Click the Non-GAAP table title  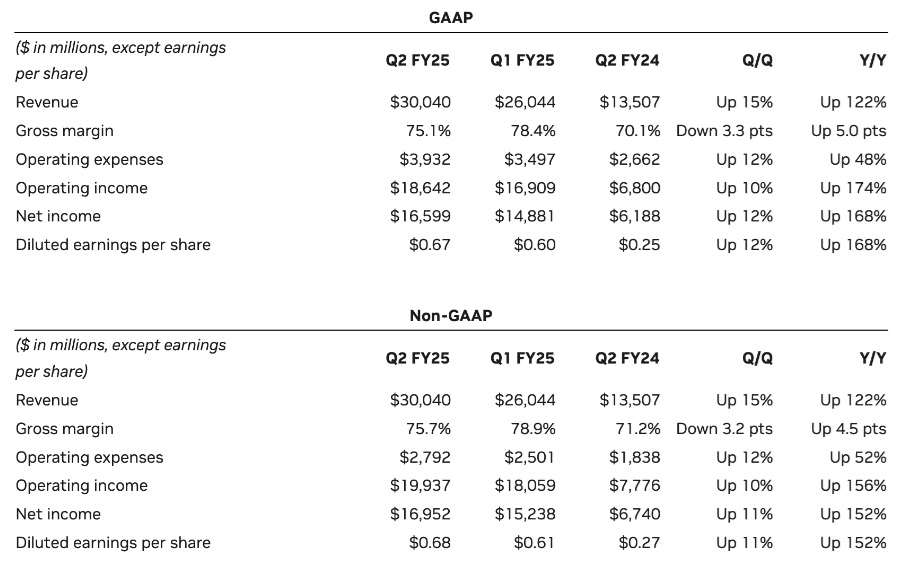coord(450,315)
